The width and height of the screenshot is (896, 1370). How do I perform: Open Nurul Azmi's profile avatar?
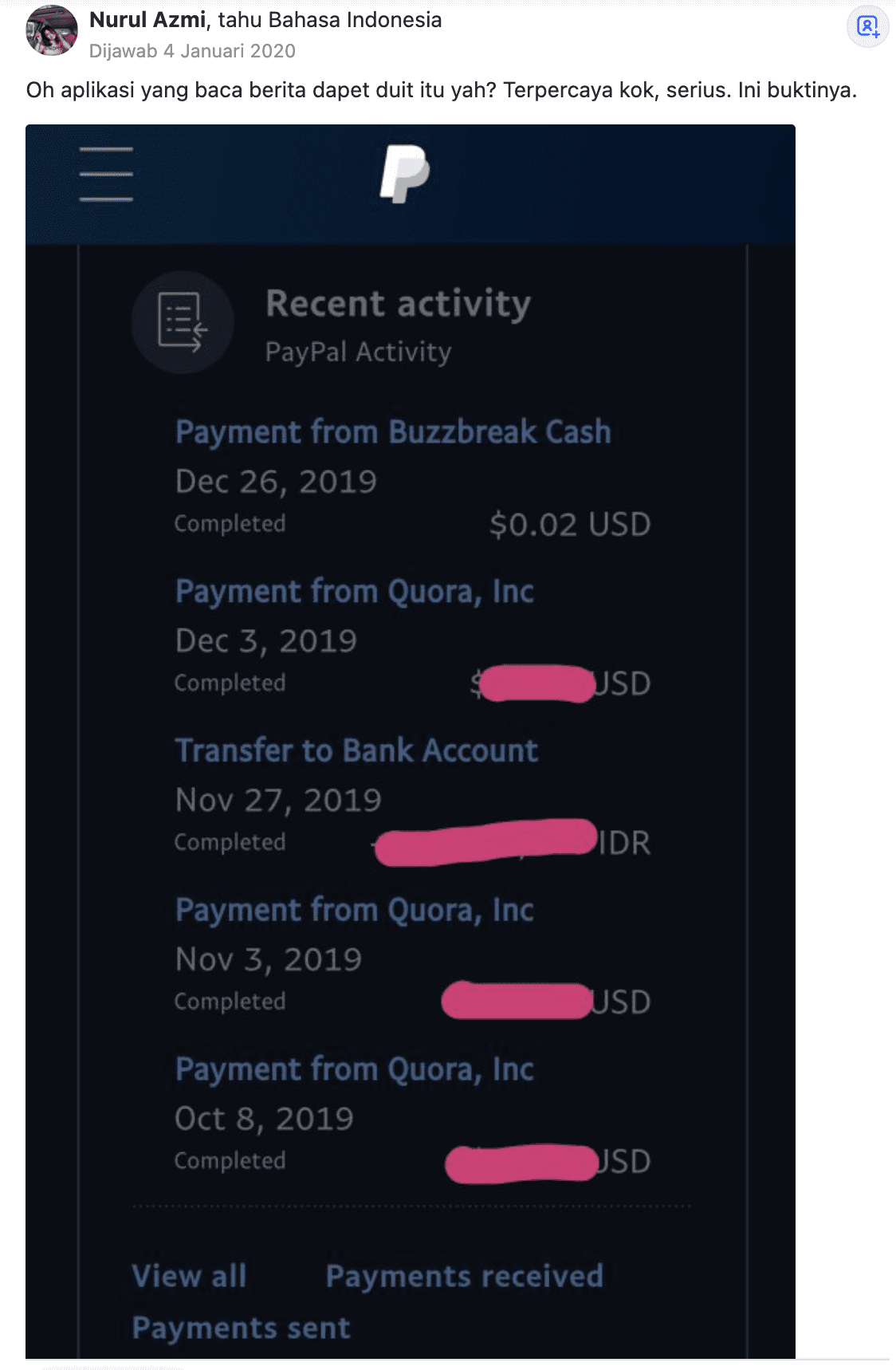coord(52,30)
